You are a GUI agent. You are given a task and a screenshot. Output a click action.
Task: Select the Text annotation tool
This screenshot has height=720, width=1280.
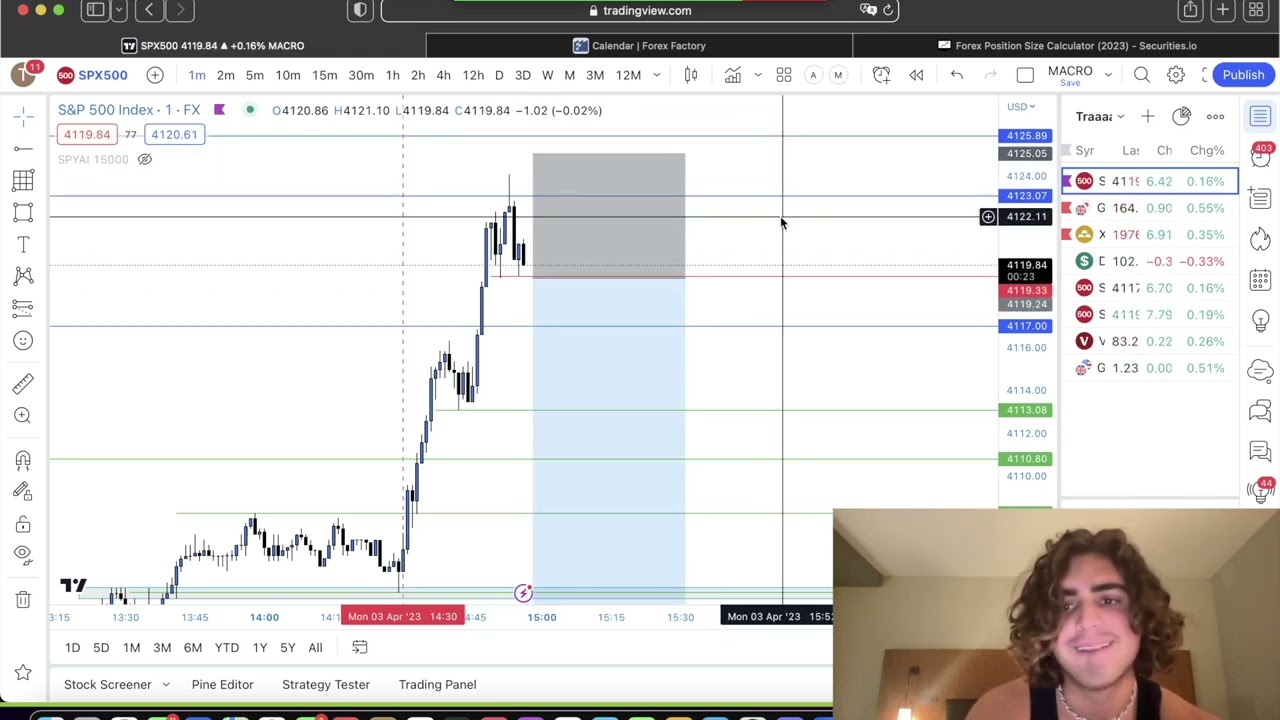point(23,245)
